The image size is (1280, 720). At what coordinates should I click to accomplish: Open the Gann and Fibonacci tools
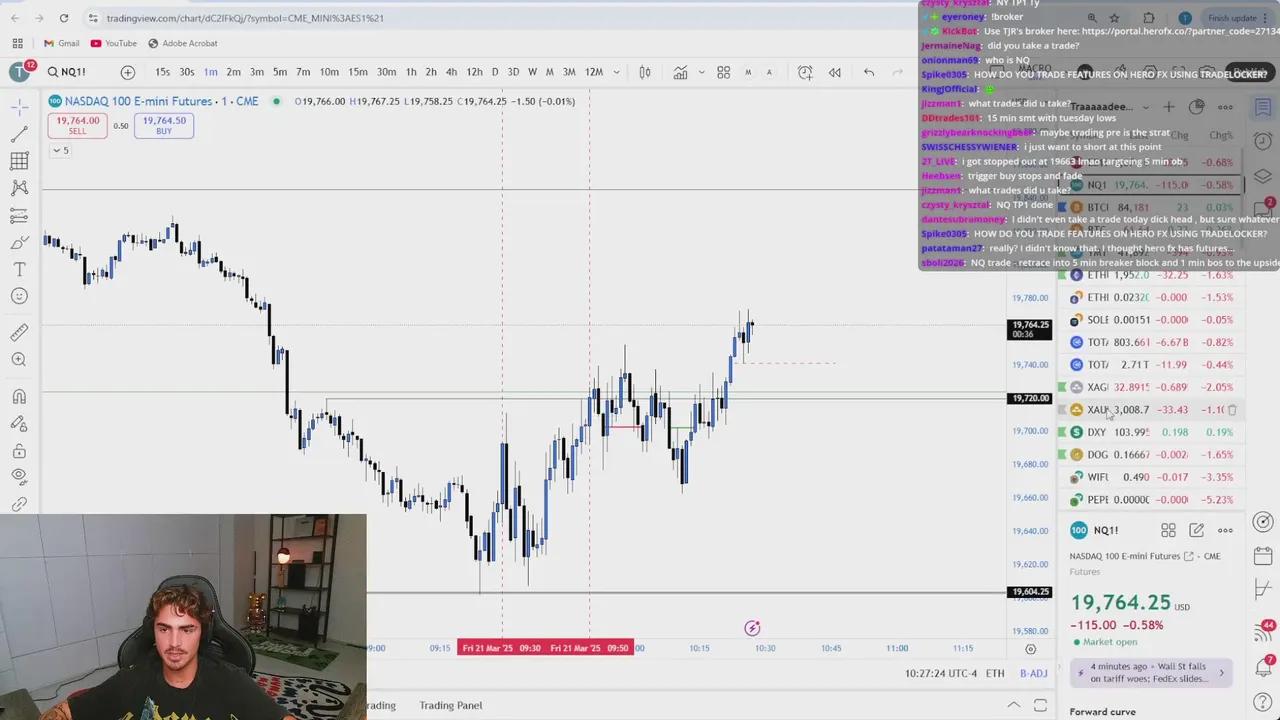click(x=19, y=161)
